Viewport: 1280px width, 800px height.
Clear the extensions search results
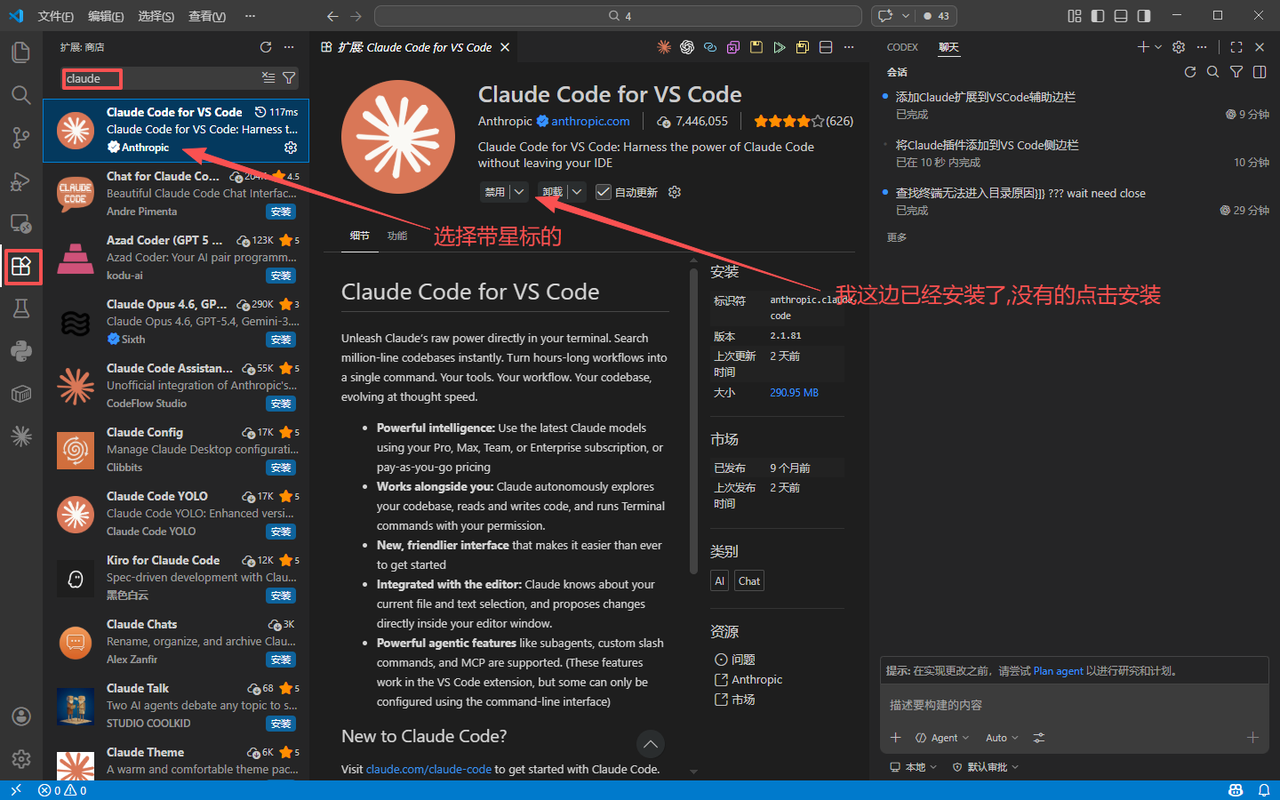tap(268, 78)
